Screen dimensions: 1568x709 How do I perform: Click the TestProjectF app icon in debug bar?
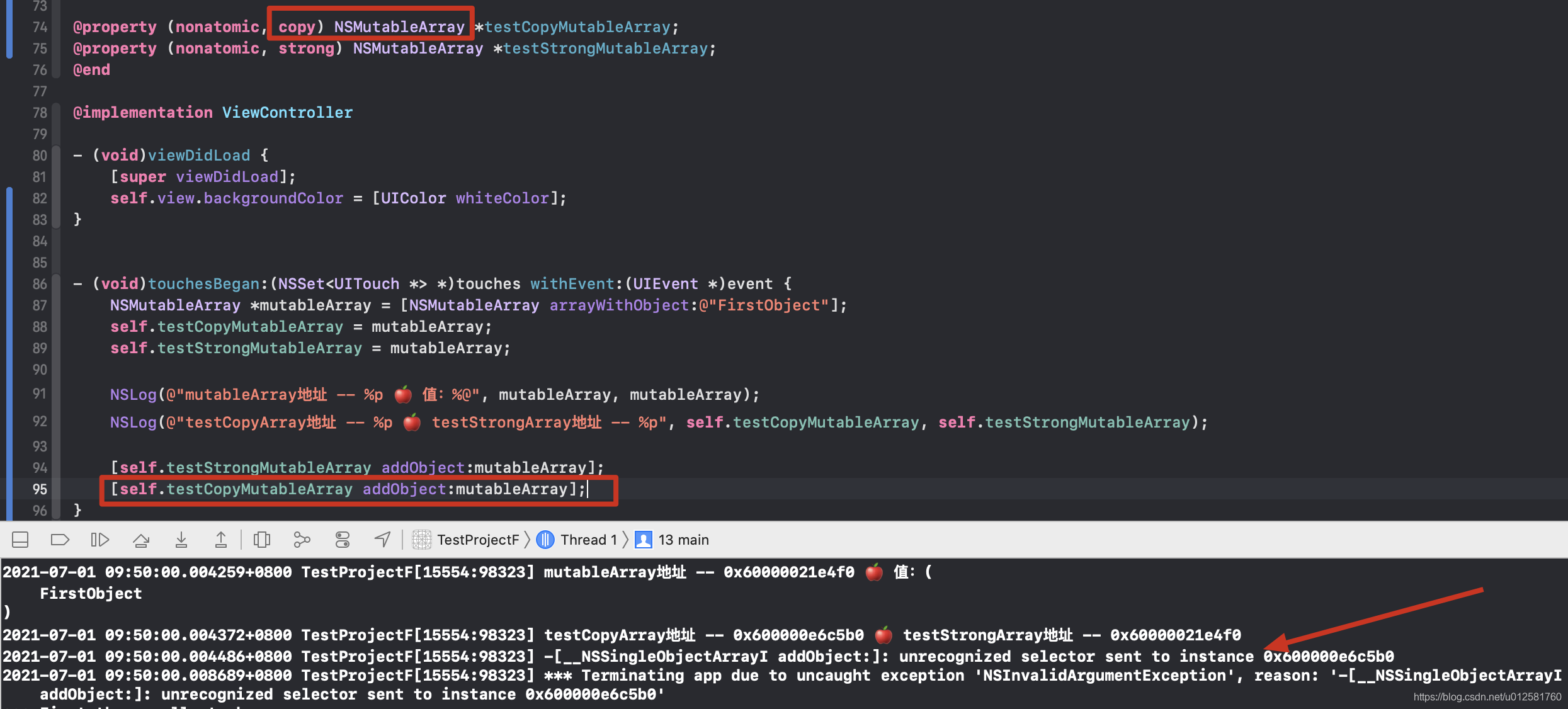point(421,540)
